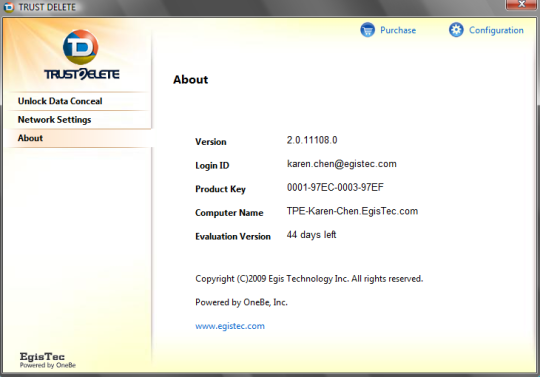Click the About heading
540x377 pixels.
tap(190, 80)
